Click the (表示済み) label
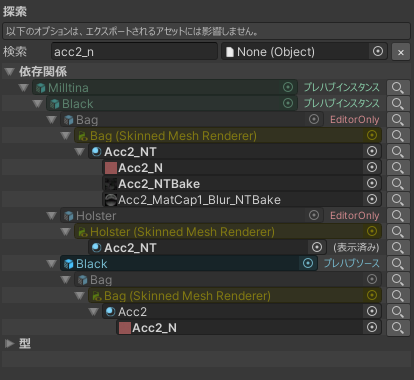 (356, 248)
